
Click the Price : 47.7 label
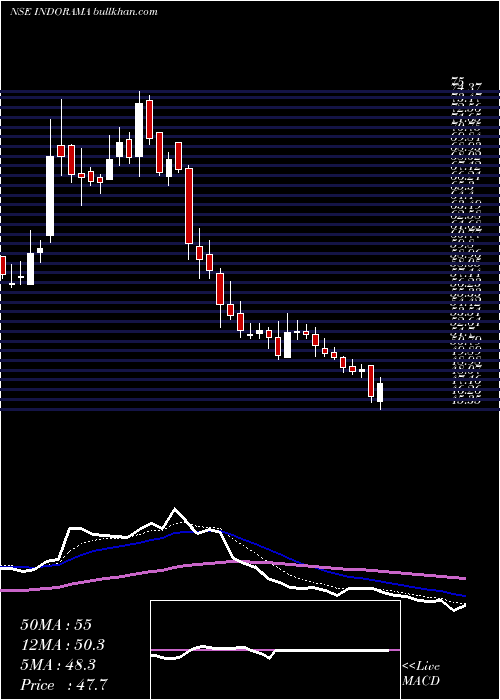[x=64, y=685]
